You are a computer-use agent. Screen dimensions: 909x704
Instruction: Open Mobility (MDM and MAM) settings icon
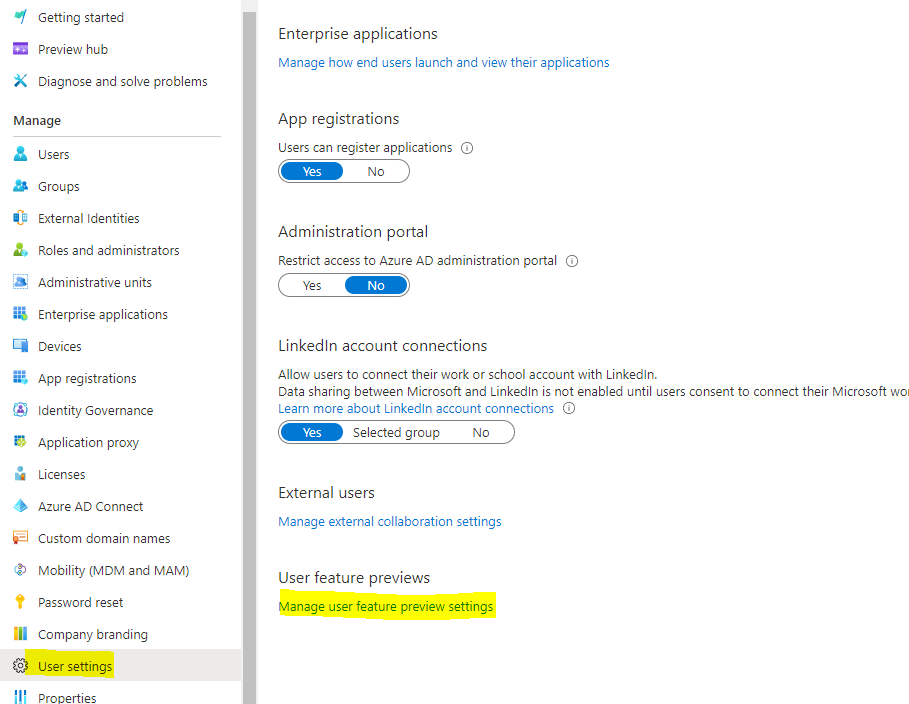[x=20, y=570]
